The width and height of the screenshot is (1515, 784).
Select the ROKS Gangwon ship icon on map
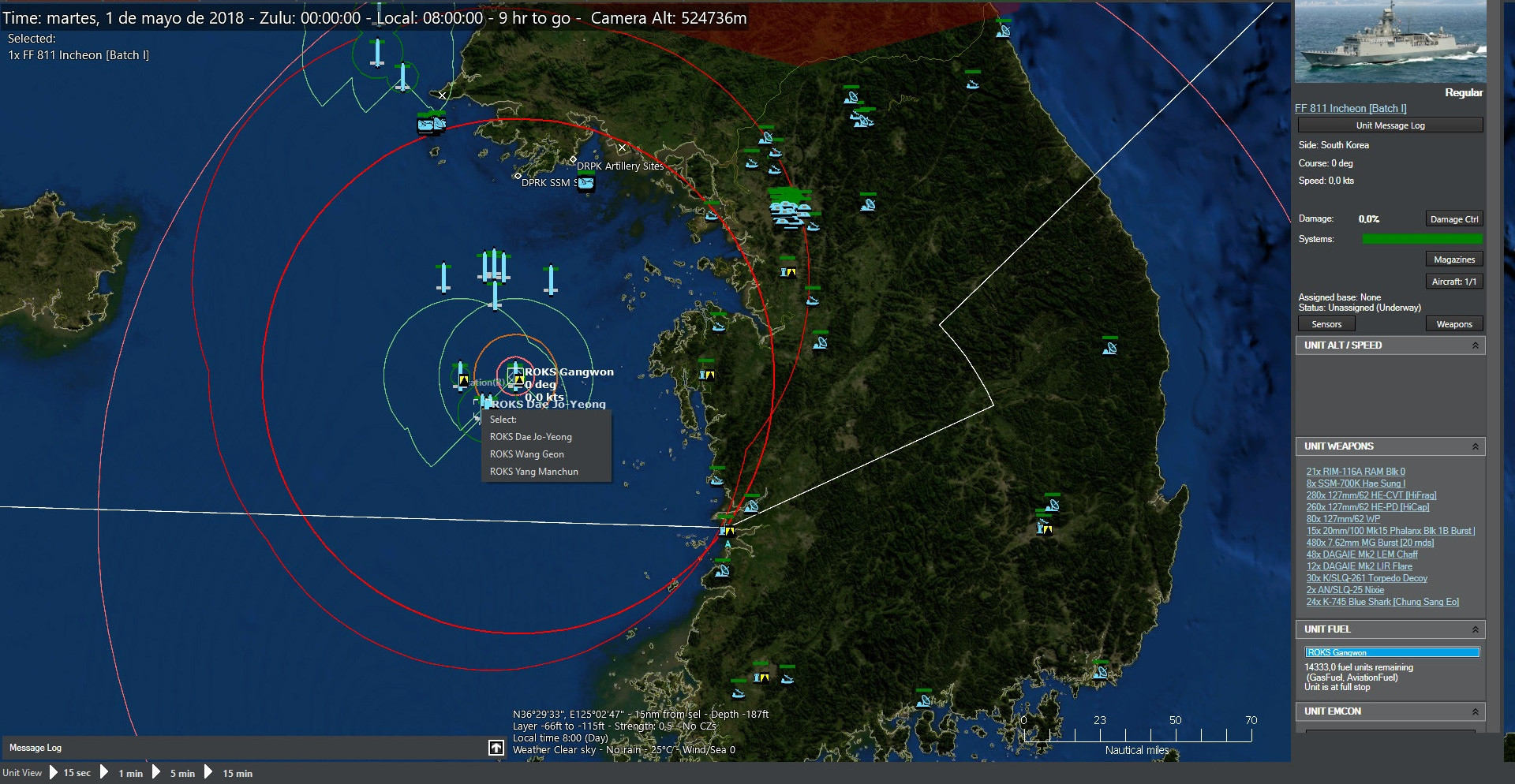[x=515, y=374]
